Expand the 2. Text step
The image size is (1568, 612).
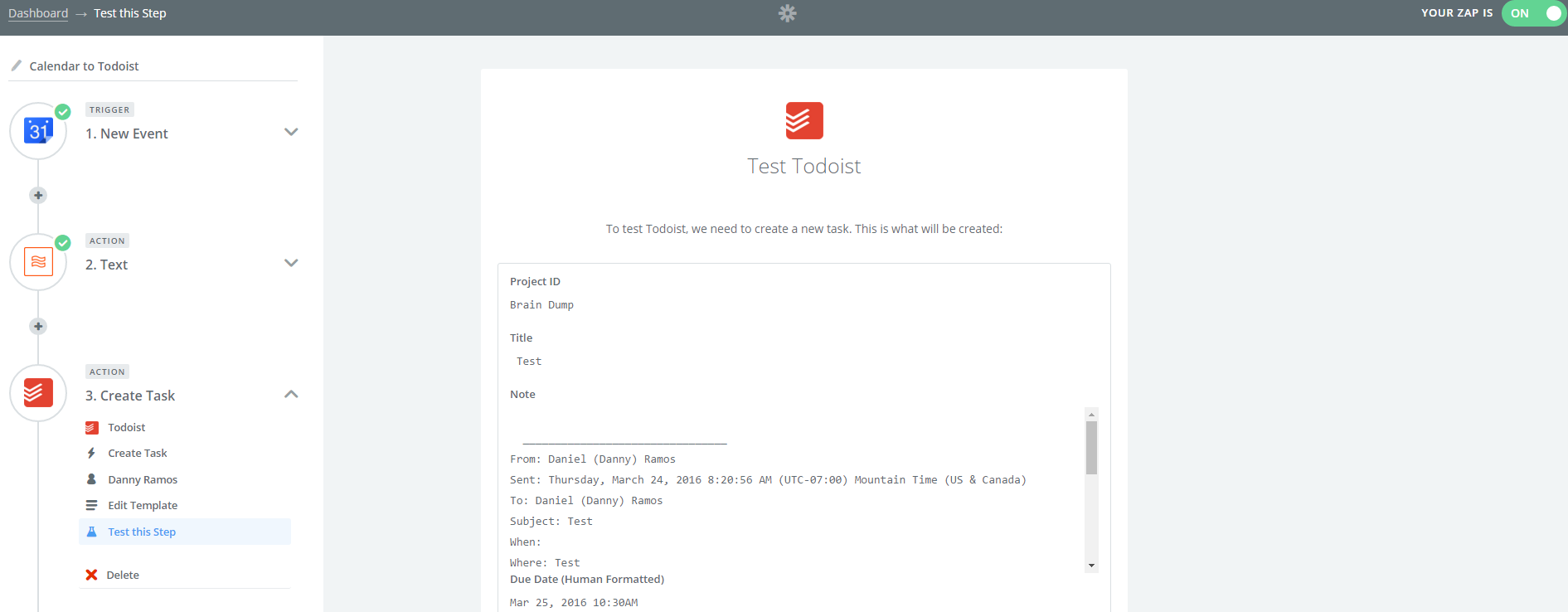[x=291, y=263]
